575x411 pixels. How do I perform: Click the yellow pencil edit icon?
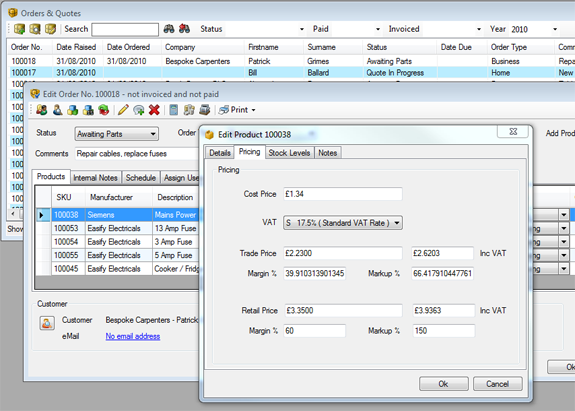[x=123, y=110]
